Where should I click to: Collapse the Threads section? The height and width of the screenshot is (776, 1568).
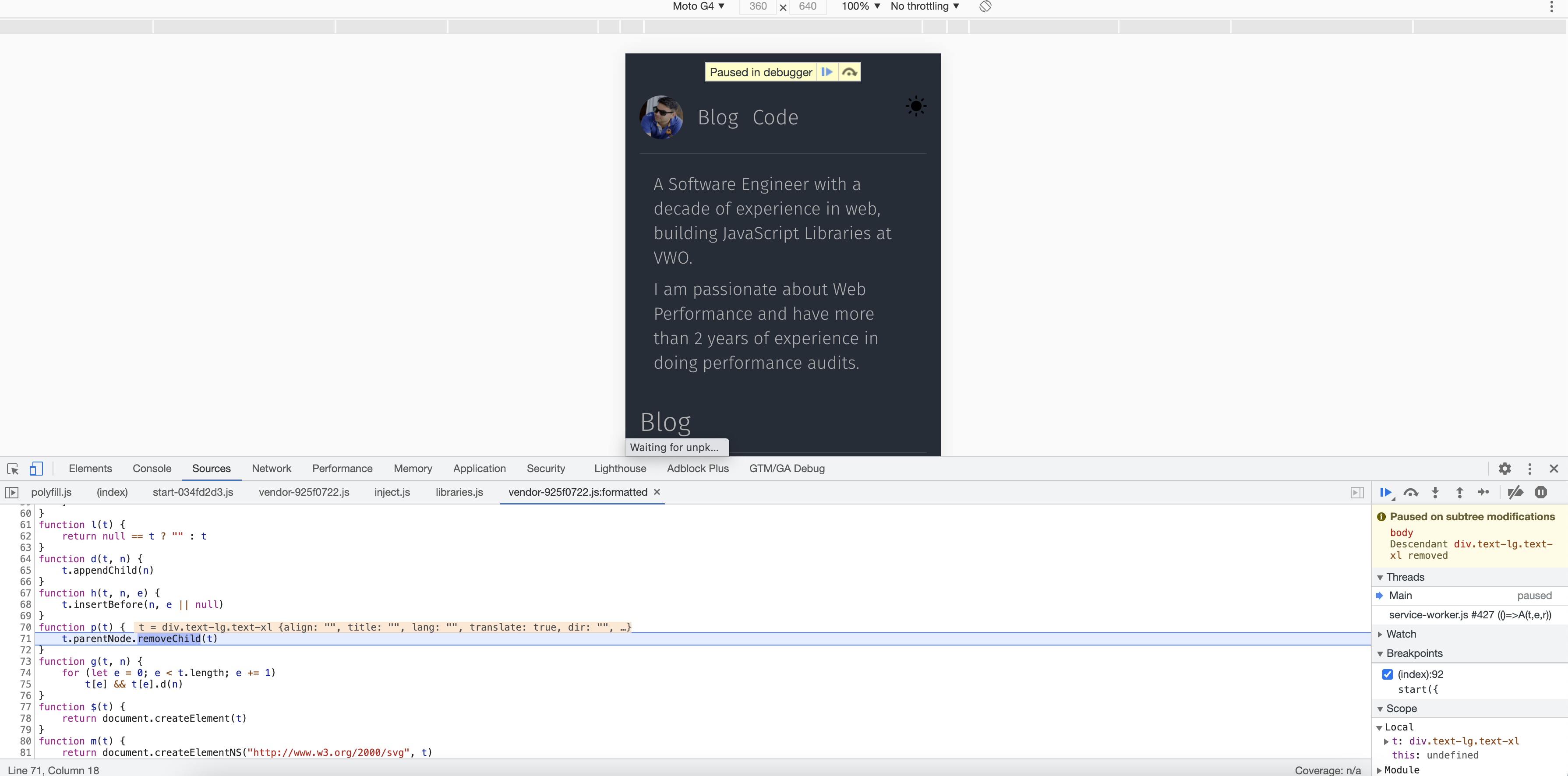click(x=1405, y=577)
